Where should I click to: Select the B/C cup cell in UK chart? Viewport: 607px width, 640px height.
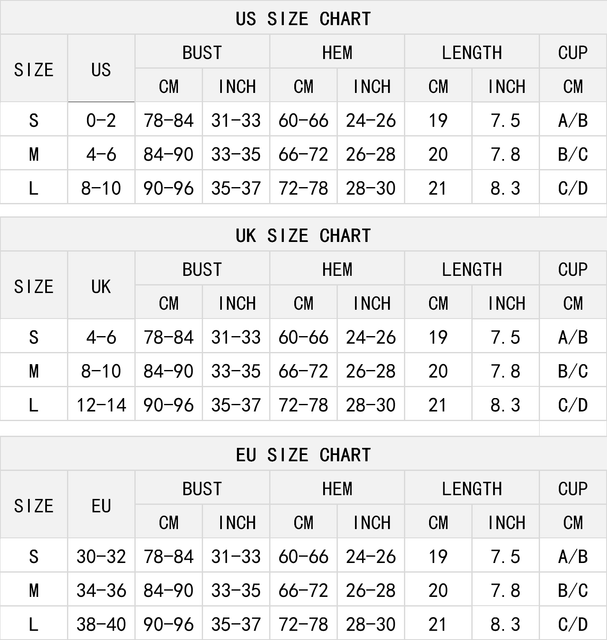coord(573,371)
